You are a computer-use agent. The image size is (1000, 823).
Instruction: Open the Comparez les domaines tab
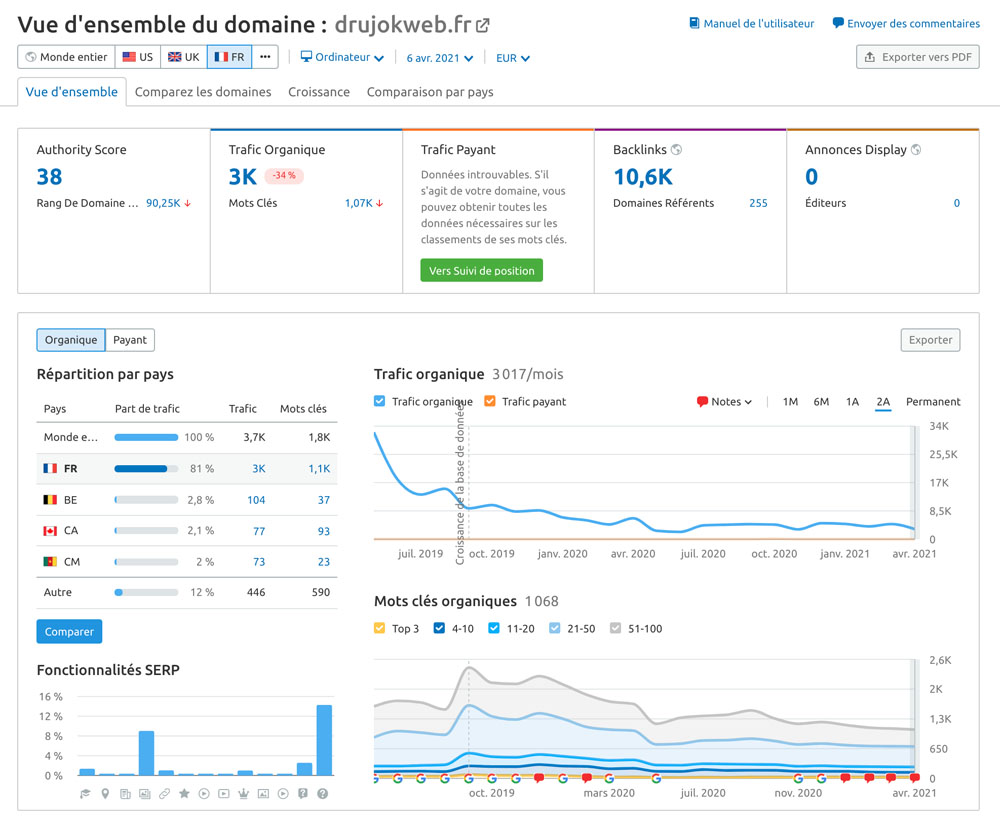point(203,92)
